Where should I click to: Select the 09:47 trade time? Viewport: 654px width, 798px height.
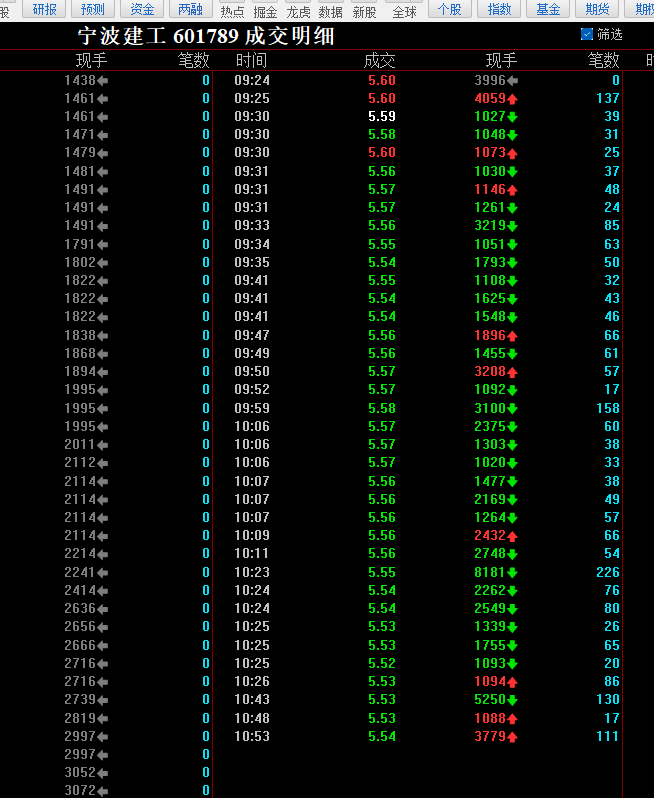[x=252, y=335]
